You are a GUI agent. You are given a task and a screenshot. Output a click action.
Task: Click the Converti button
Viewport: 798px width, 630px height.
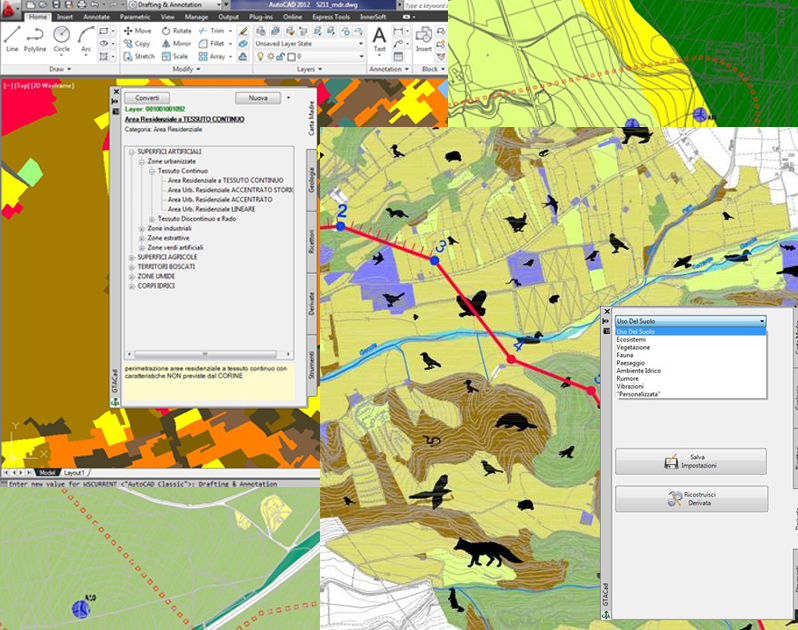tap(147, 98)
